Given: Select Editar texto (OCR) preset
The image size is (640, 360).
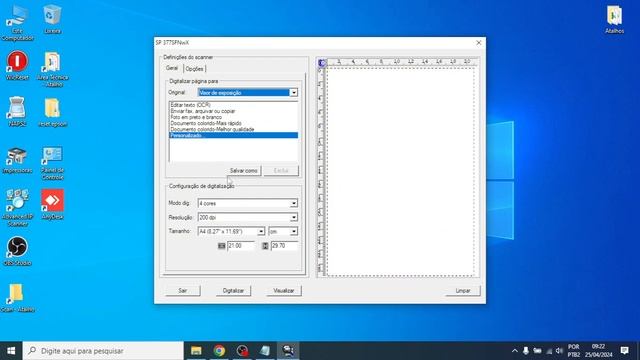Looking at the screenshot, I should (x=191, y=105).
